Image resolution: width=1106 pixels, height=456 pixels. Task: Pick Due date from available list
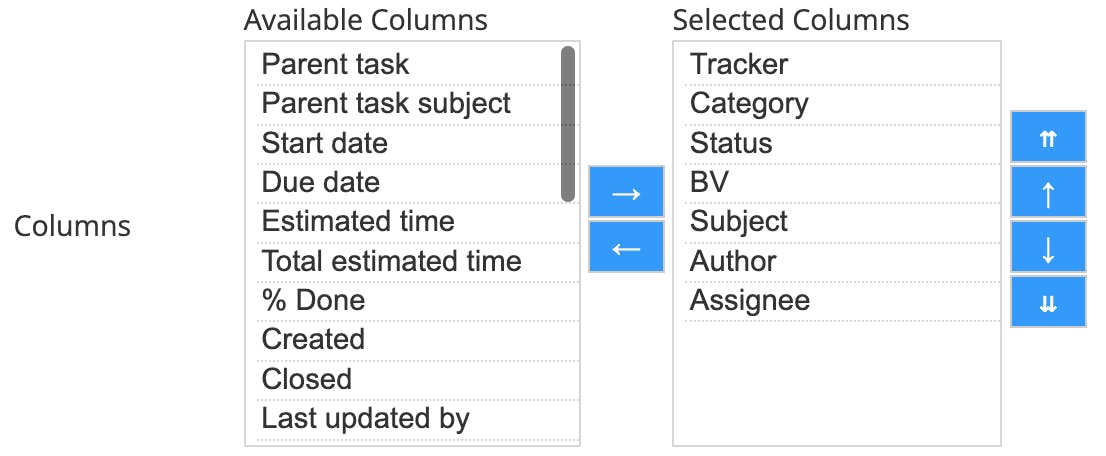(x=321, y=183)
